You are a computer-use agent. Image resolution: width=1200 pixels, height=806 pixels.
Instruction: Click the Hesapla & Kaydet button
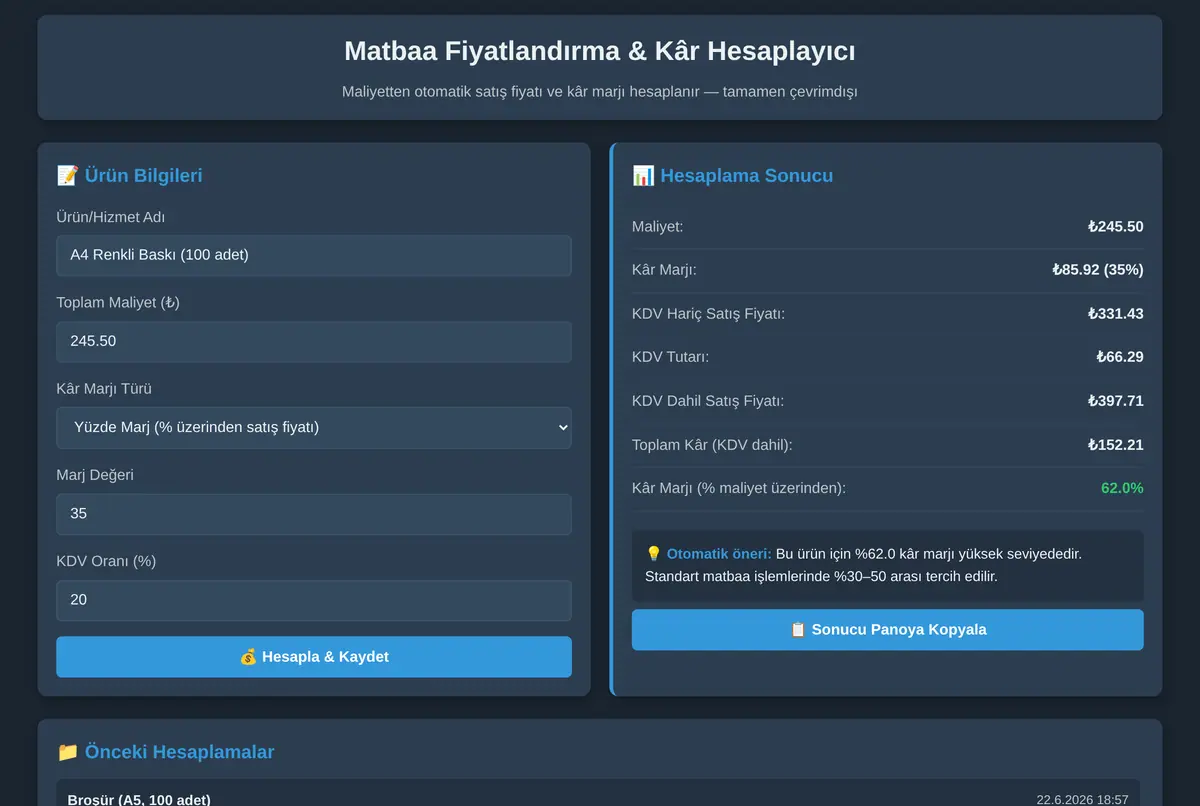coord(314,657)
